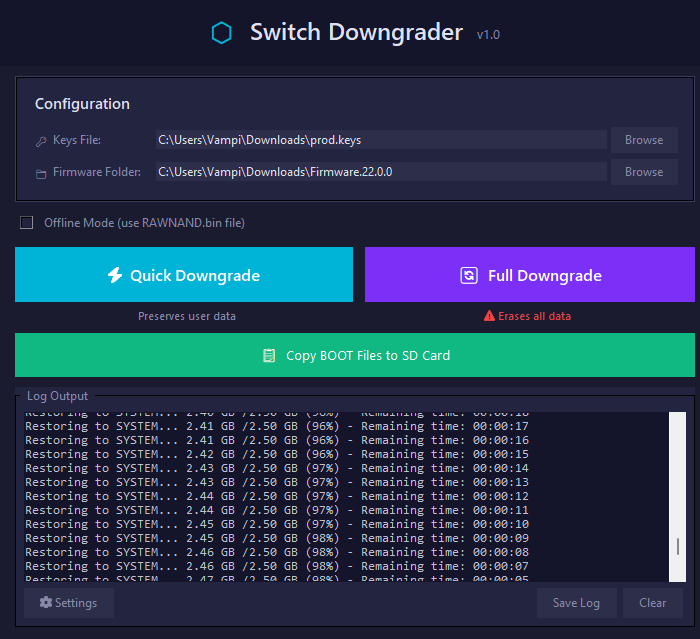
Task: Select log line with remaining time 00:00:14
Action: (277, 468)
